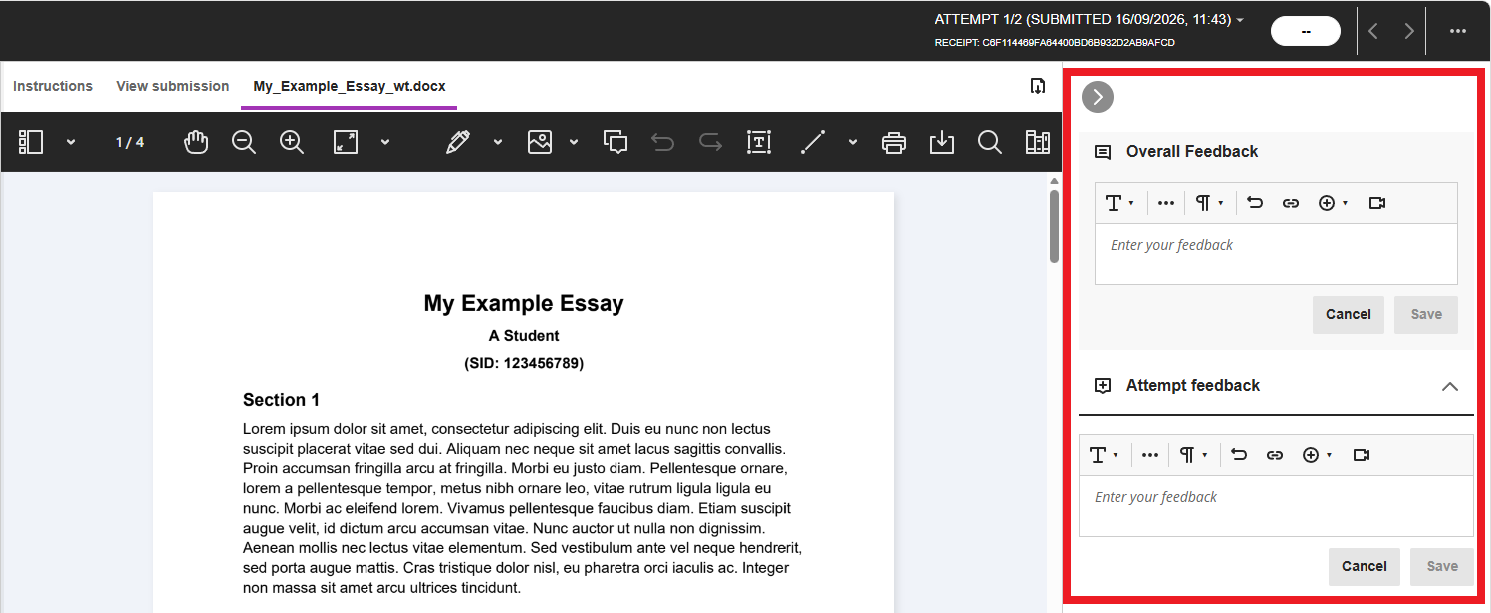Viewport: 1491px width, 613px height.
Task: Open sidebar view options dropdown arrow
Action: [71, 142]
